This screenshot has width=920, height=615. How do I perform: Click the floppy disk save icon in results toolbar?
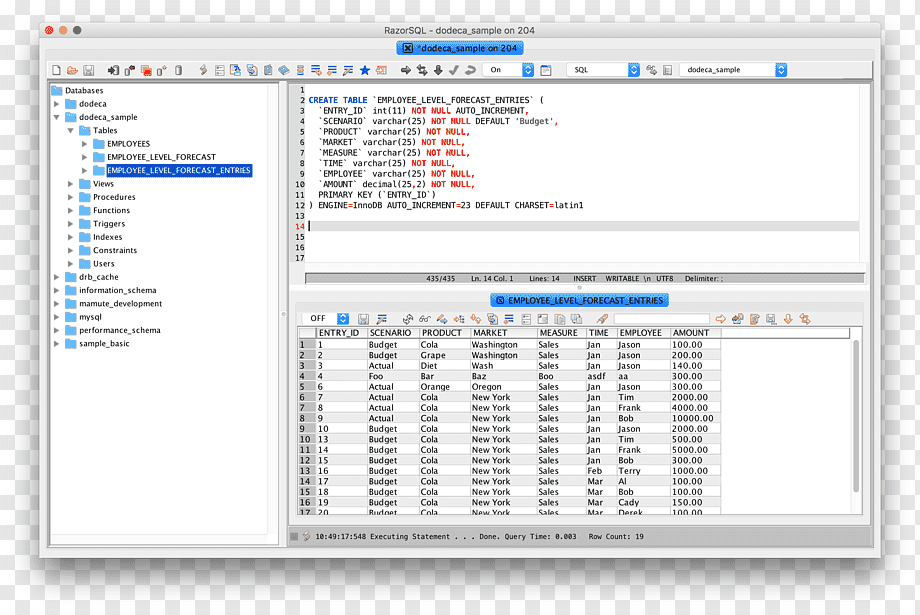click(x=363, y=319)
